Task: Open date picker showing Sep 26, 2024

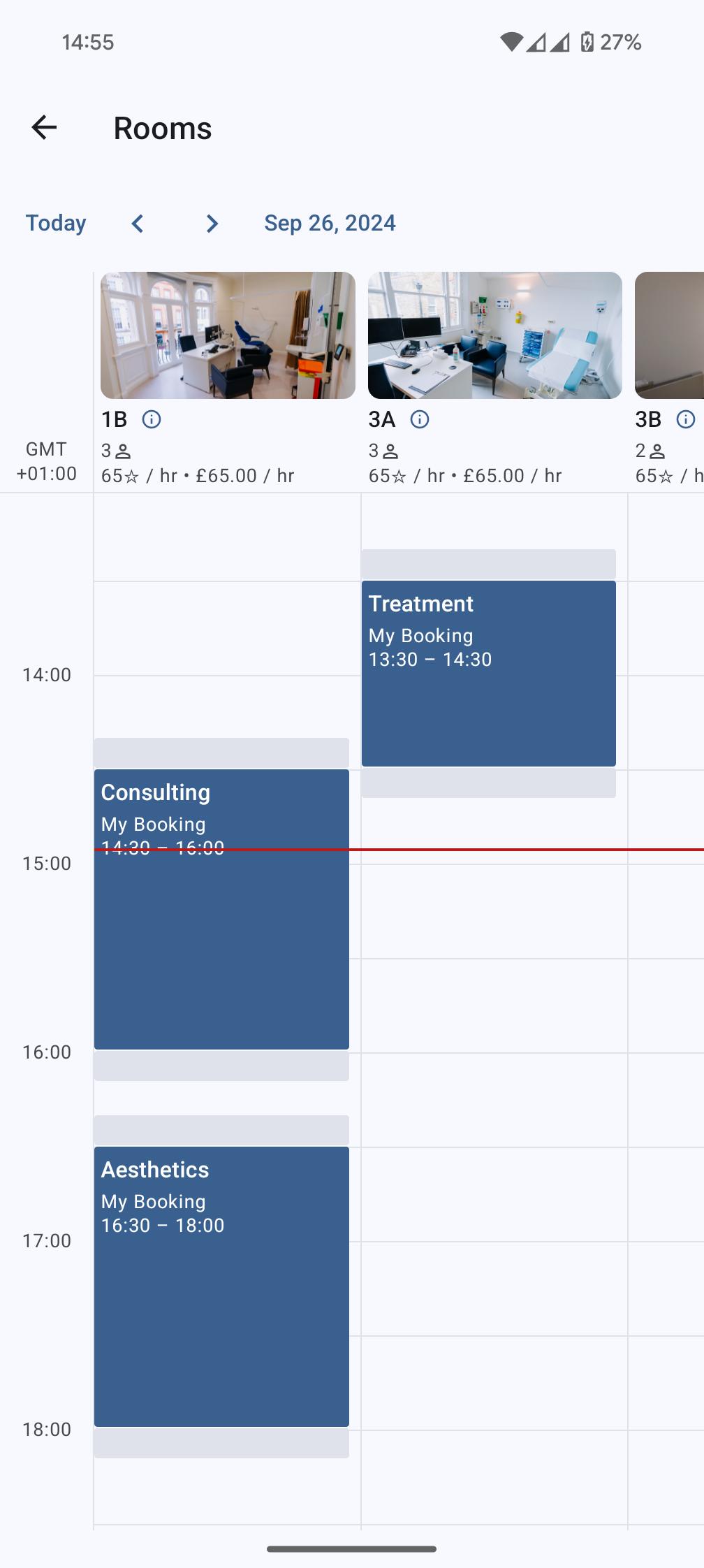Action: pos(330,223)
